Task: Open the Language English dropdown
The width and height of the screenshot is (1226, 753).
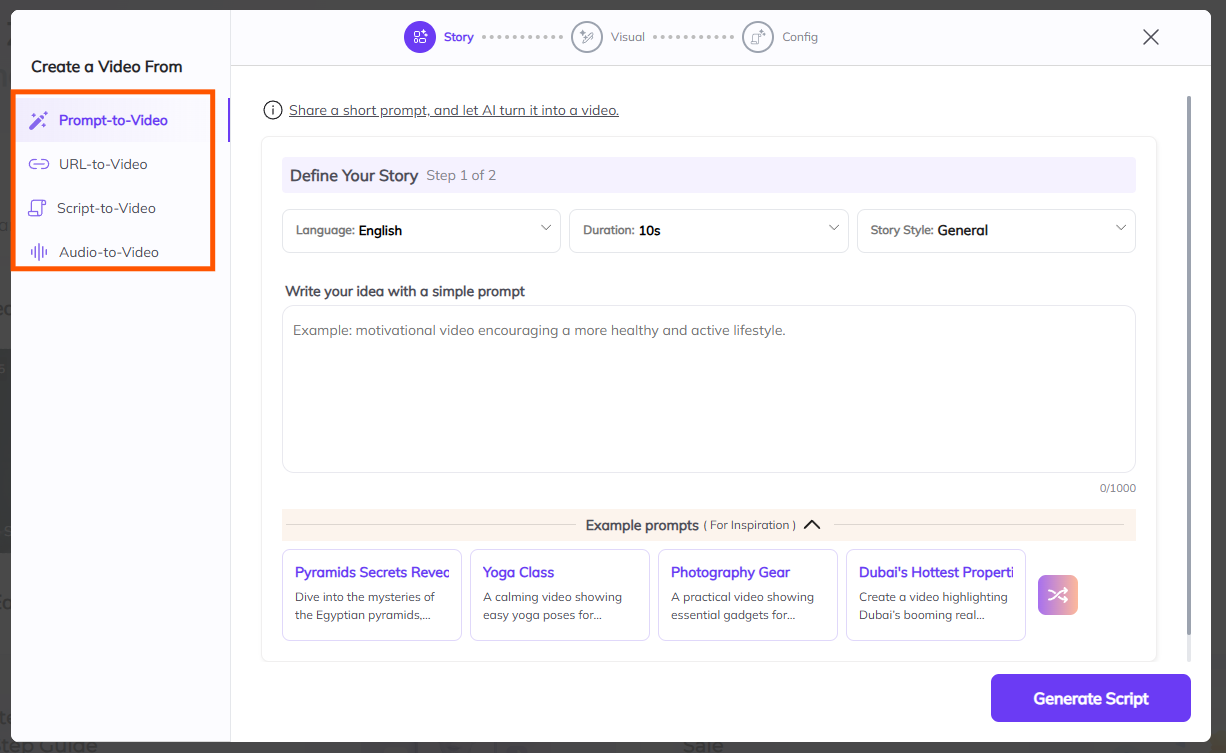Action: [x=421, y=230]
